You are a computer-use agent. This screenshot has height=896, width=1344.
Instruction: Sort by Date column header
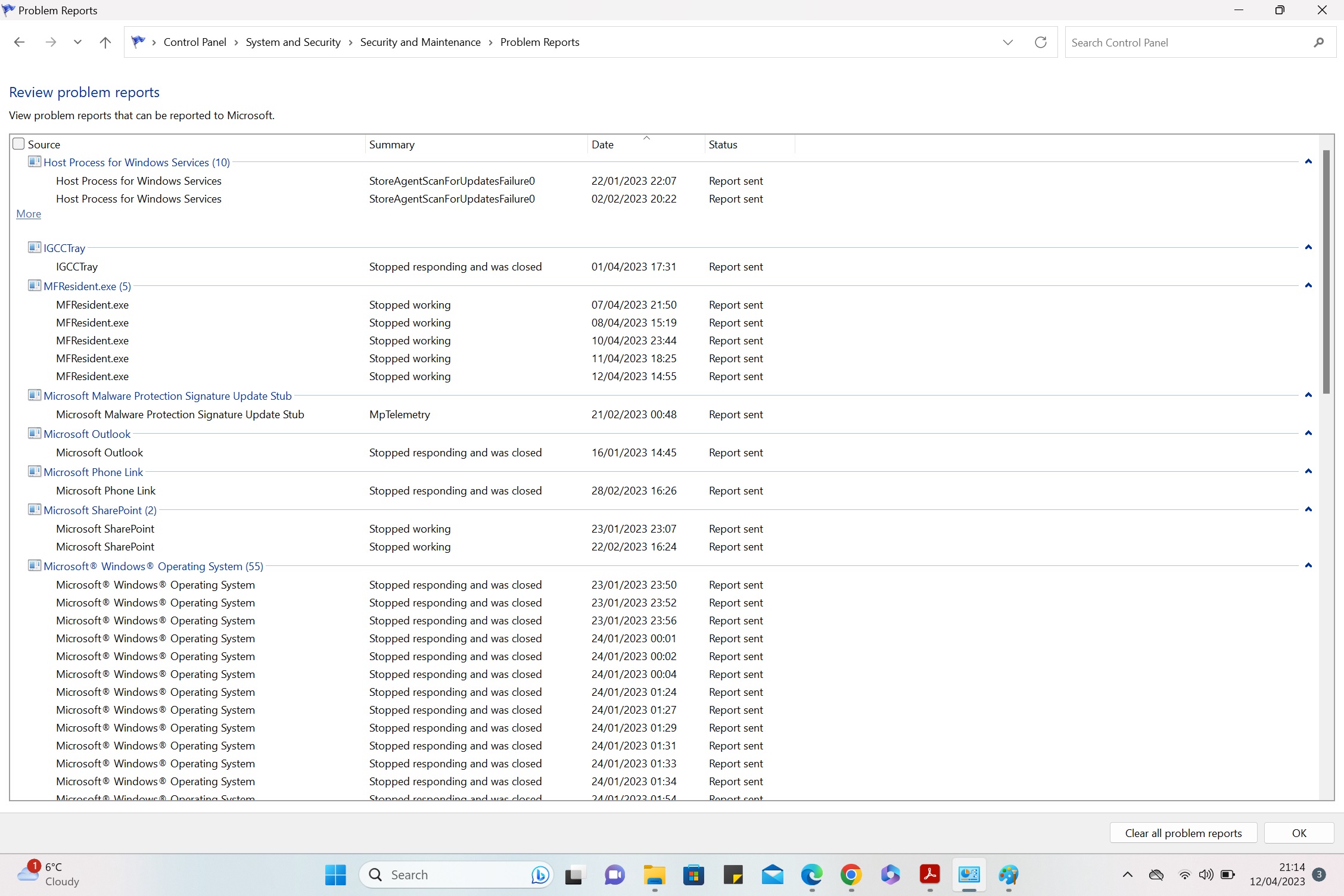pyautogui.click(x=602, y=145)
